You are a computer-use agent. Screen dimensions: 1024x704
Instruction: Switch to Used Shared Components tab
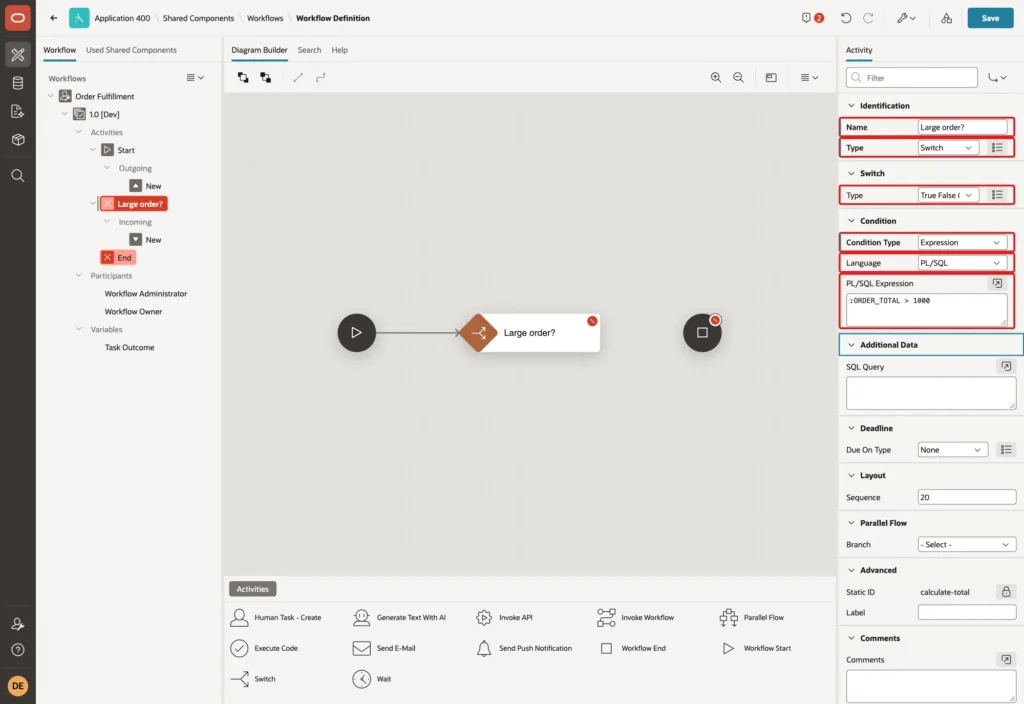(x=131, y=50)
